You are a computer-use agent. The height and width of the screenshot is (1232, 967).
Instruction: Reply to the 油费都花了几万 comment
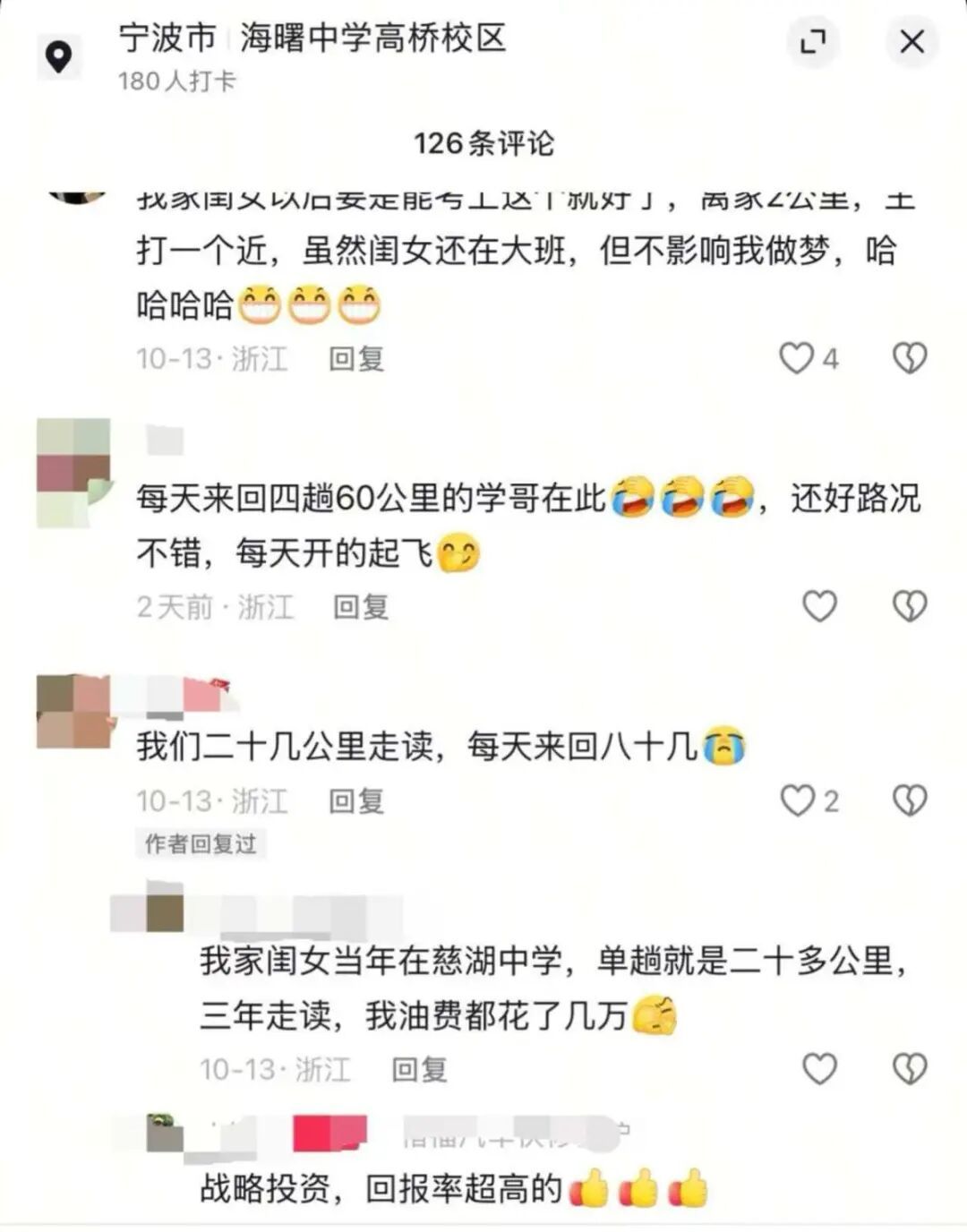[419, 1069]
